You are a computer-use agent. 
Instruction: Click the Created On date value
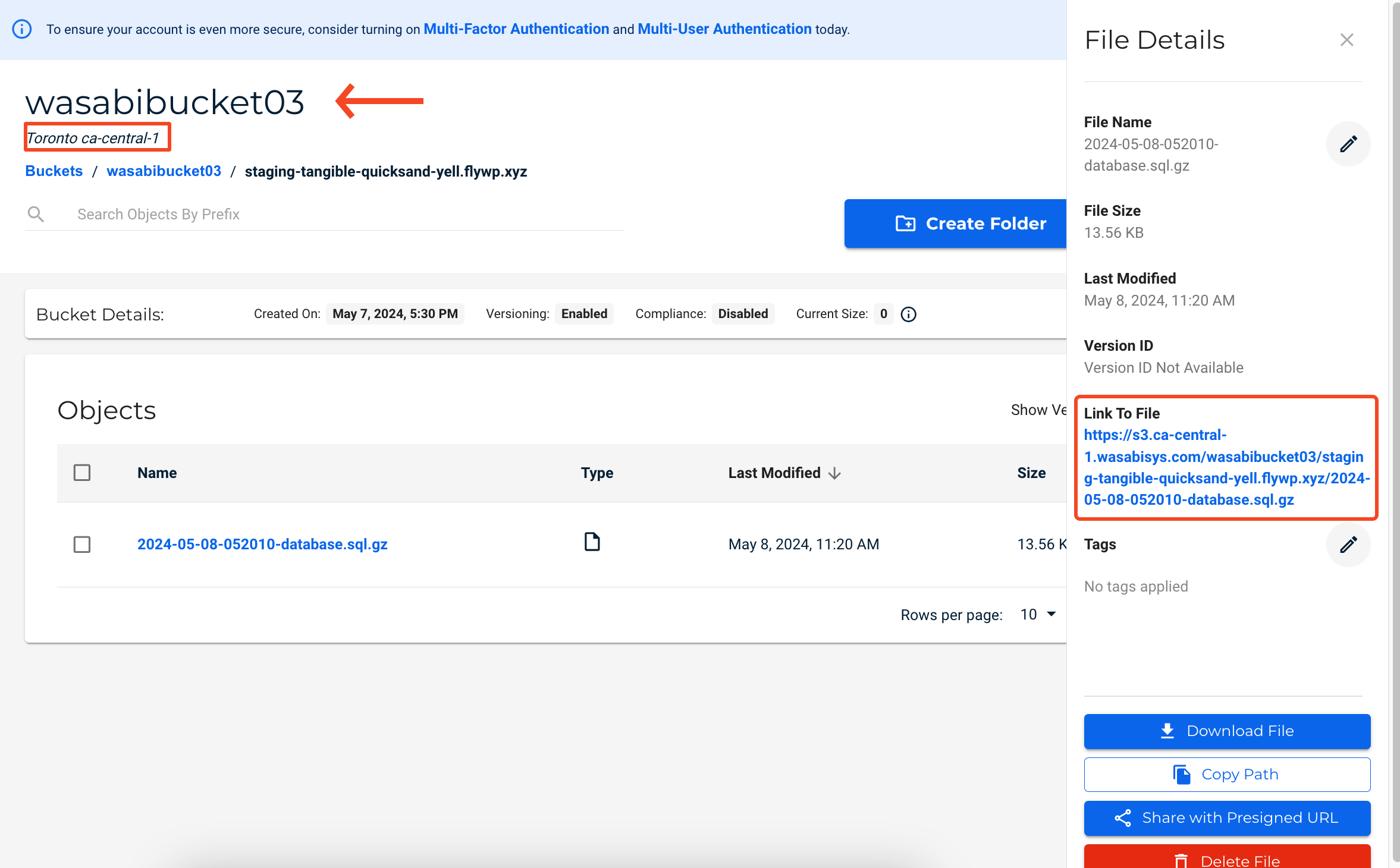[395, 314]
